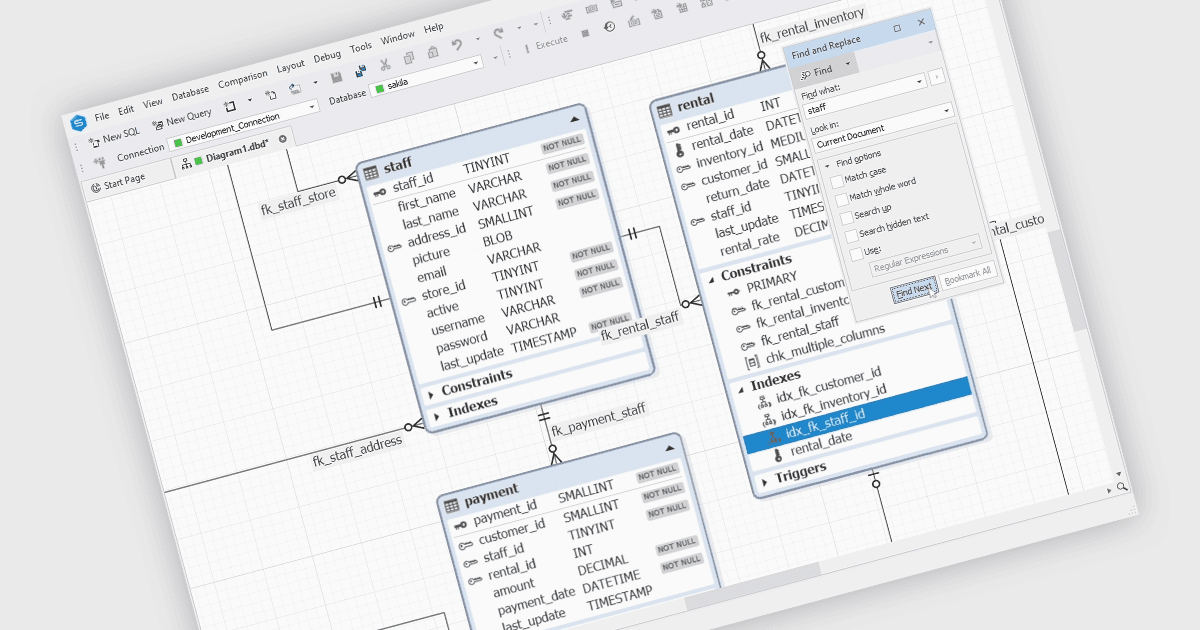Expand Triggers in the rental table
The height and width of the screenshot is (630, 1200).
click(765, 482)
